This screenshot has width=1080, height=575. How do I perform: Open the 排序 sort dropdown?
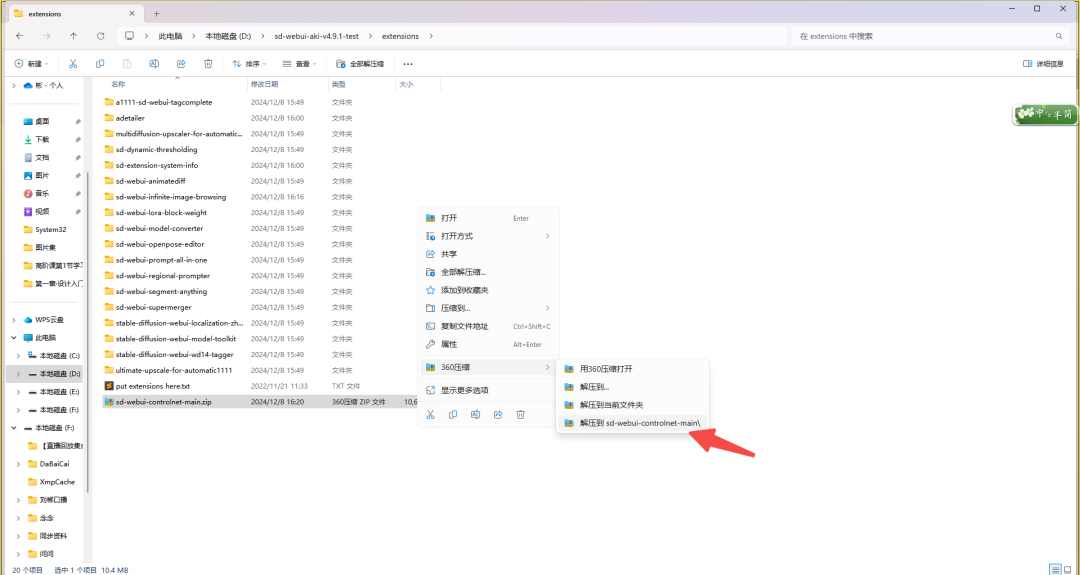(249, 64)
